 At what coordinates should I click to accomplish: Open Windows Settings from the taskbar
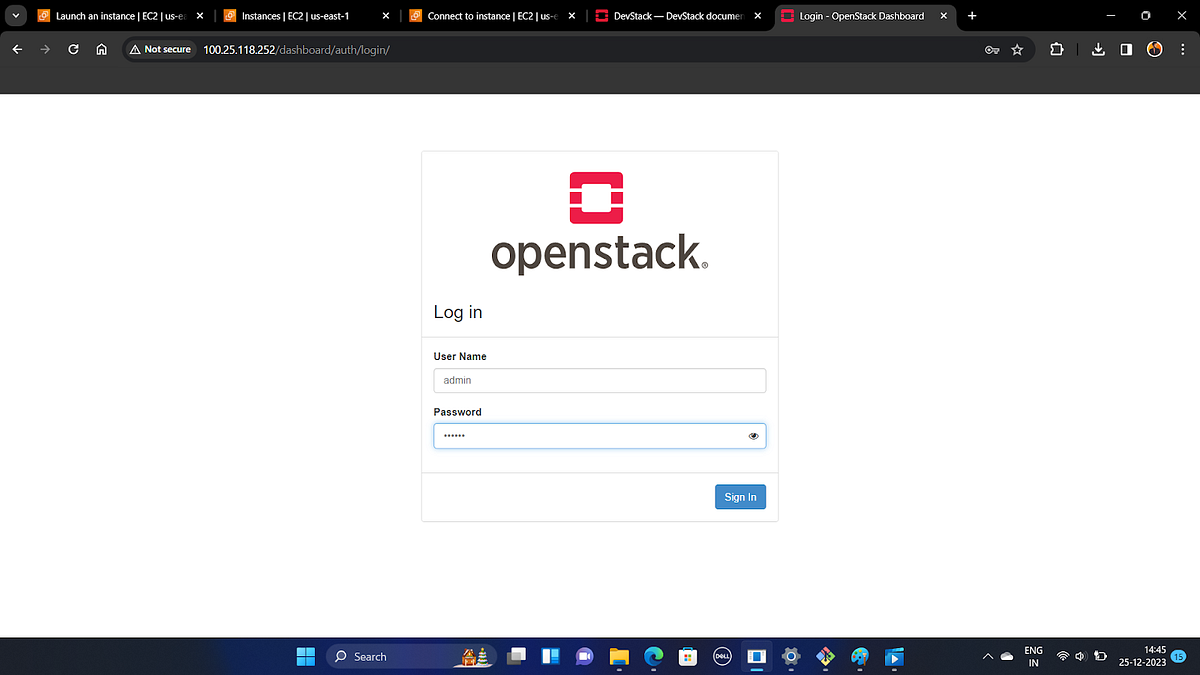click(789, 657)
